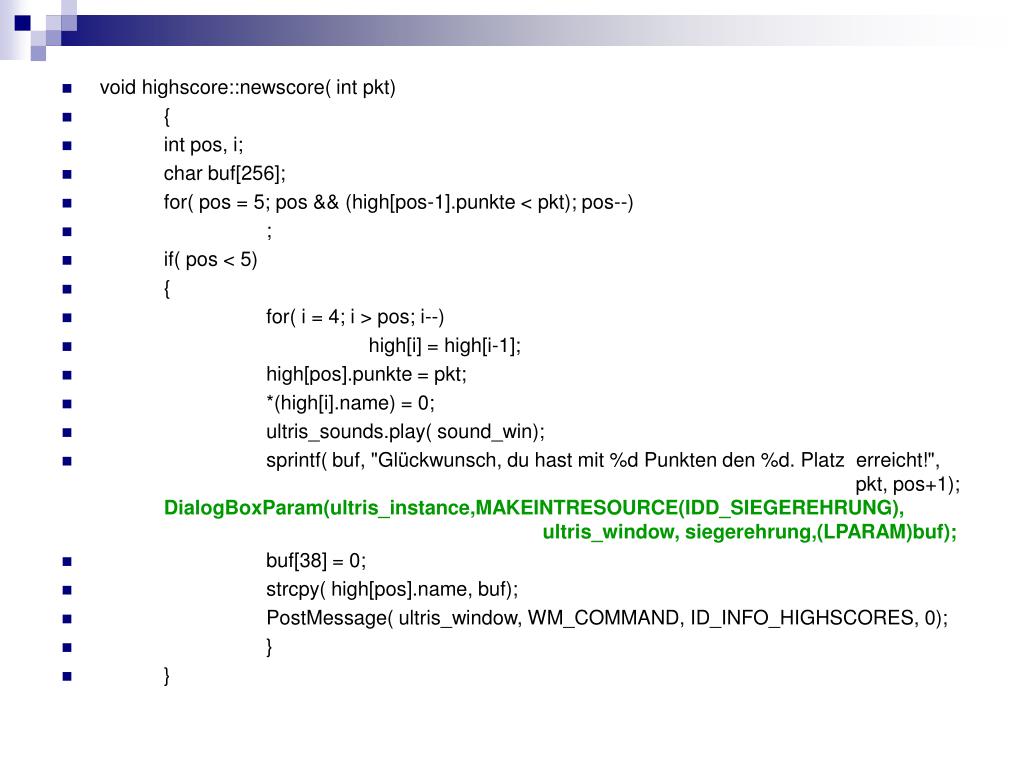Click "ultris_sounds.play( sound_win);"

[406, 432]
